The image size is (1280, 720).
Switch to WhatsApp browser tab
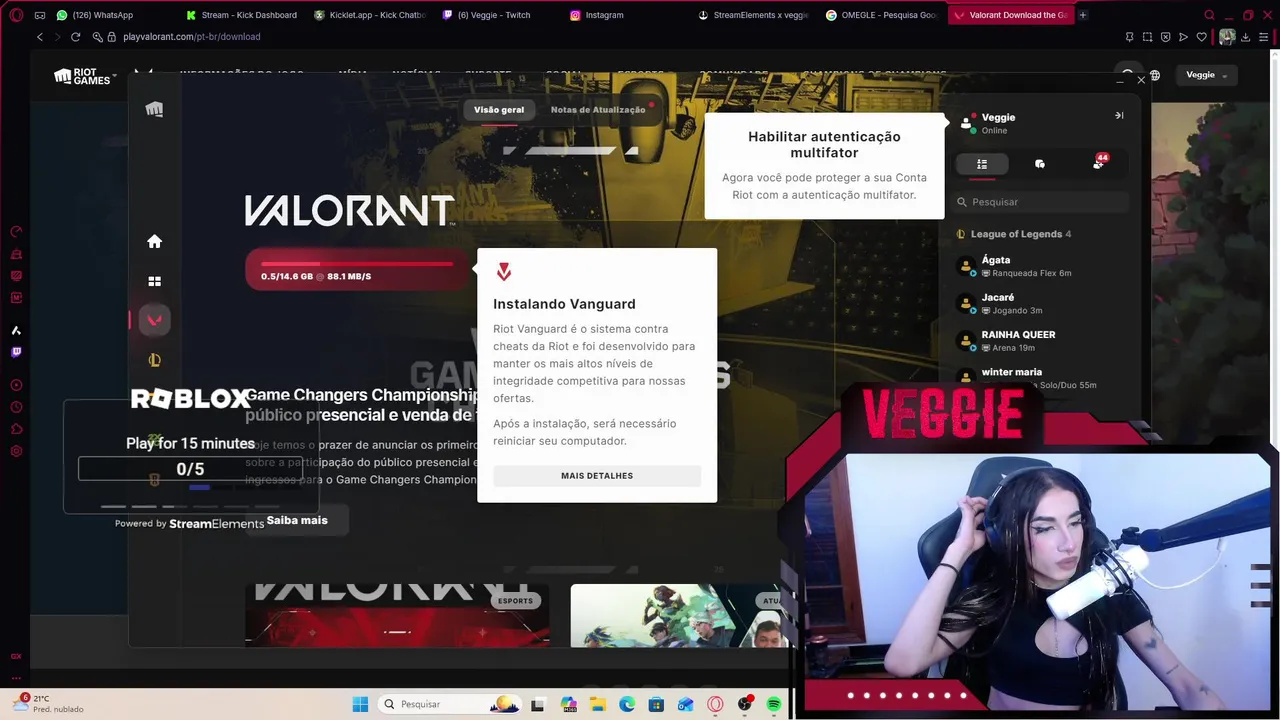[103, 15]
